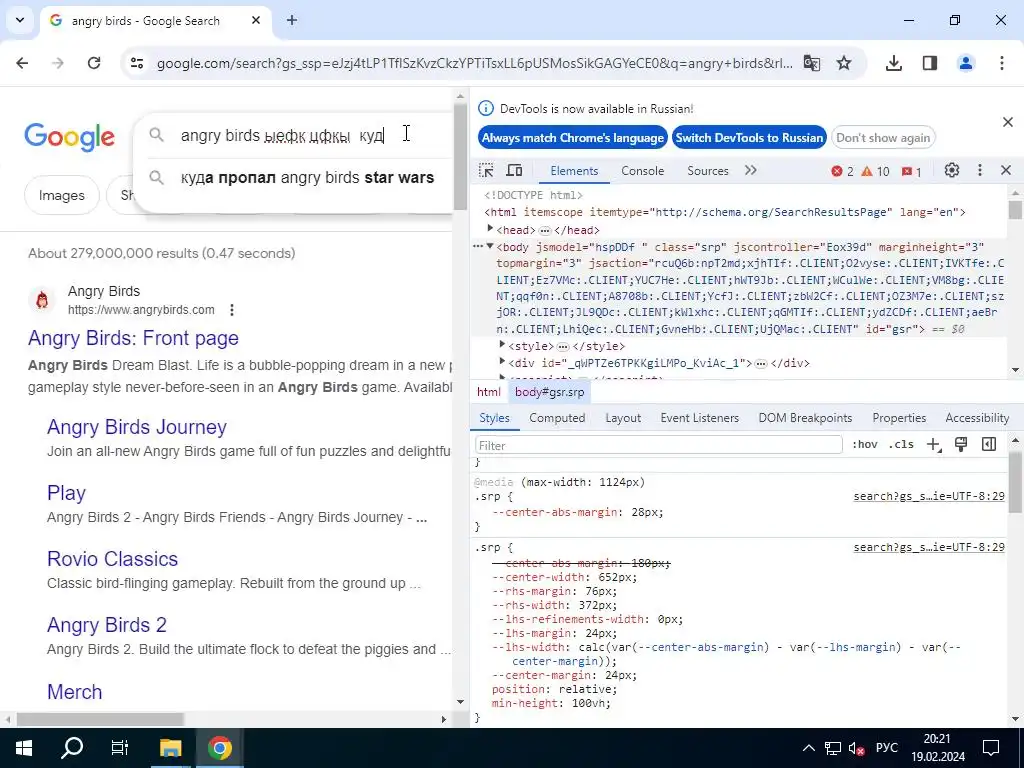Image resolution: width=1024 pixels, height=768 pixels.
Task: Collapse the body element node
Action: pos(490,246)
